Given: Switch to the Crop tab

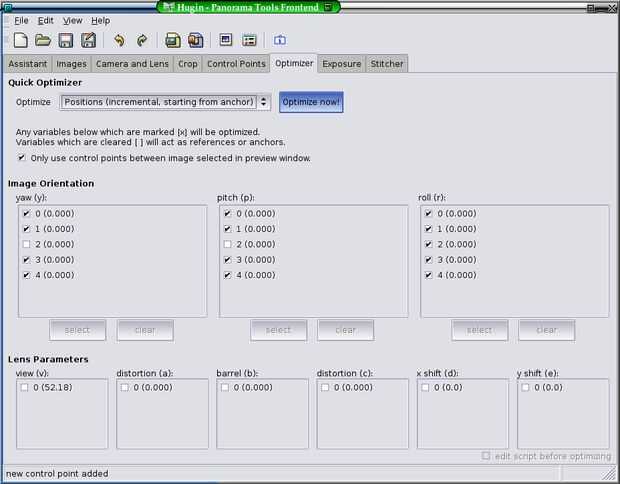Looking at the screenshot, I should [x=187, y=64].
